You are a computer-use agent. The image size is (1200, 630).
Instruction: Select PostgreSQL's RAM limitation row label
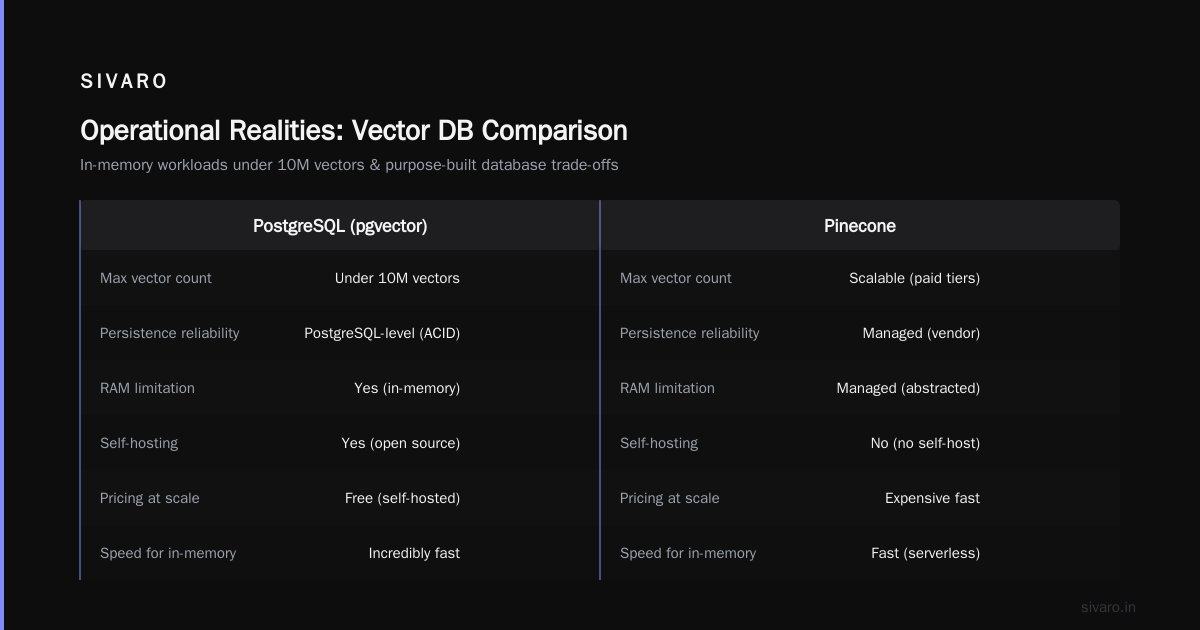click(147, 388)
